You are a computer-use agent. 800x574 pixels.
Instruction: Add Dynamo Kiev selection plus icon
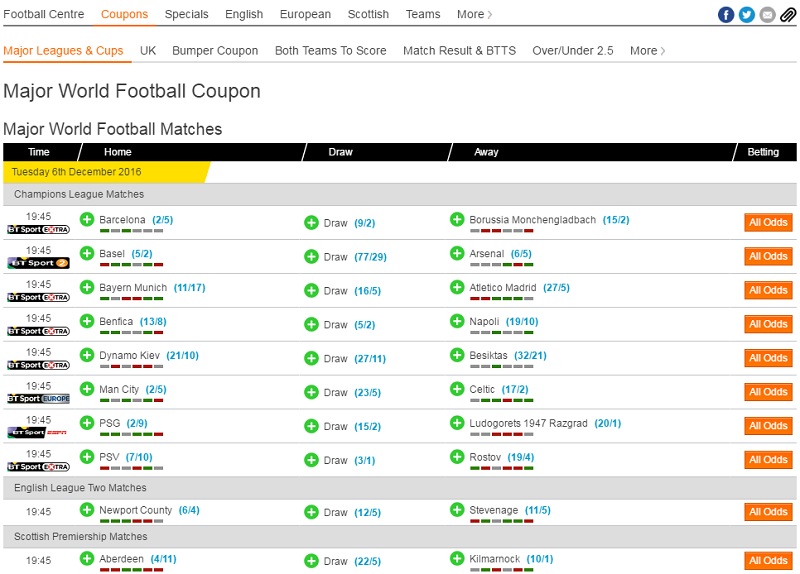pos(87,355)
